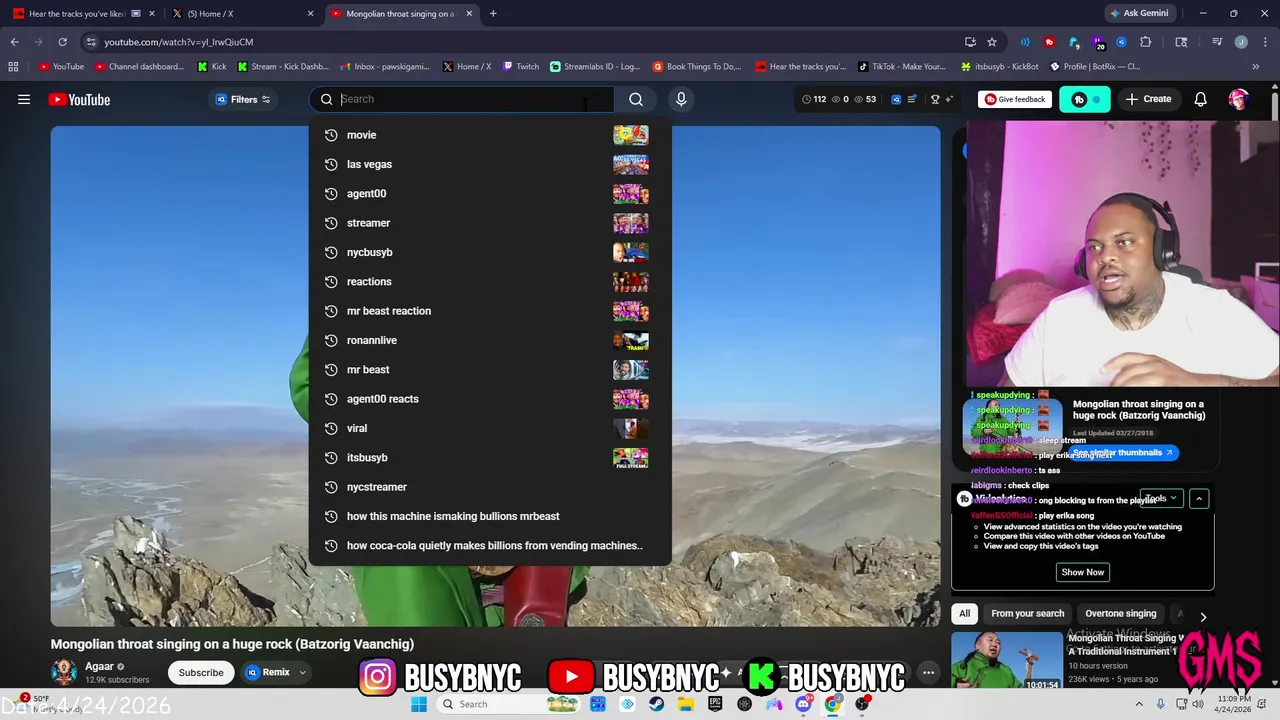
Task: Open the Agaar channel name link
Action: [99, 667]
